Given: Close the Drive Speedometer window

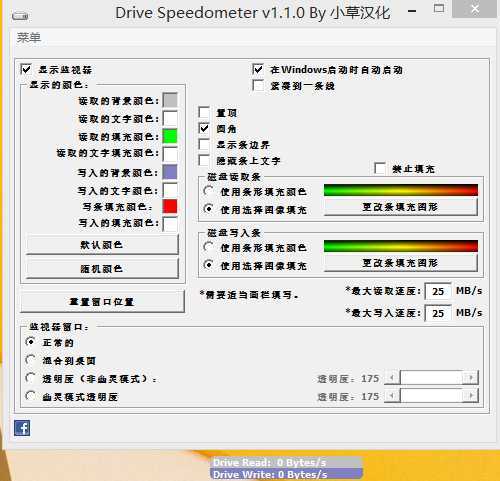Looking at the screenshot, I should pyautogui.click(x=475, y=9).
